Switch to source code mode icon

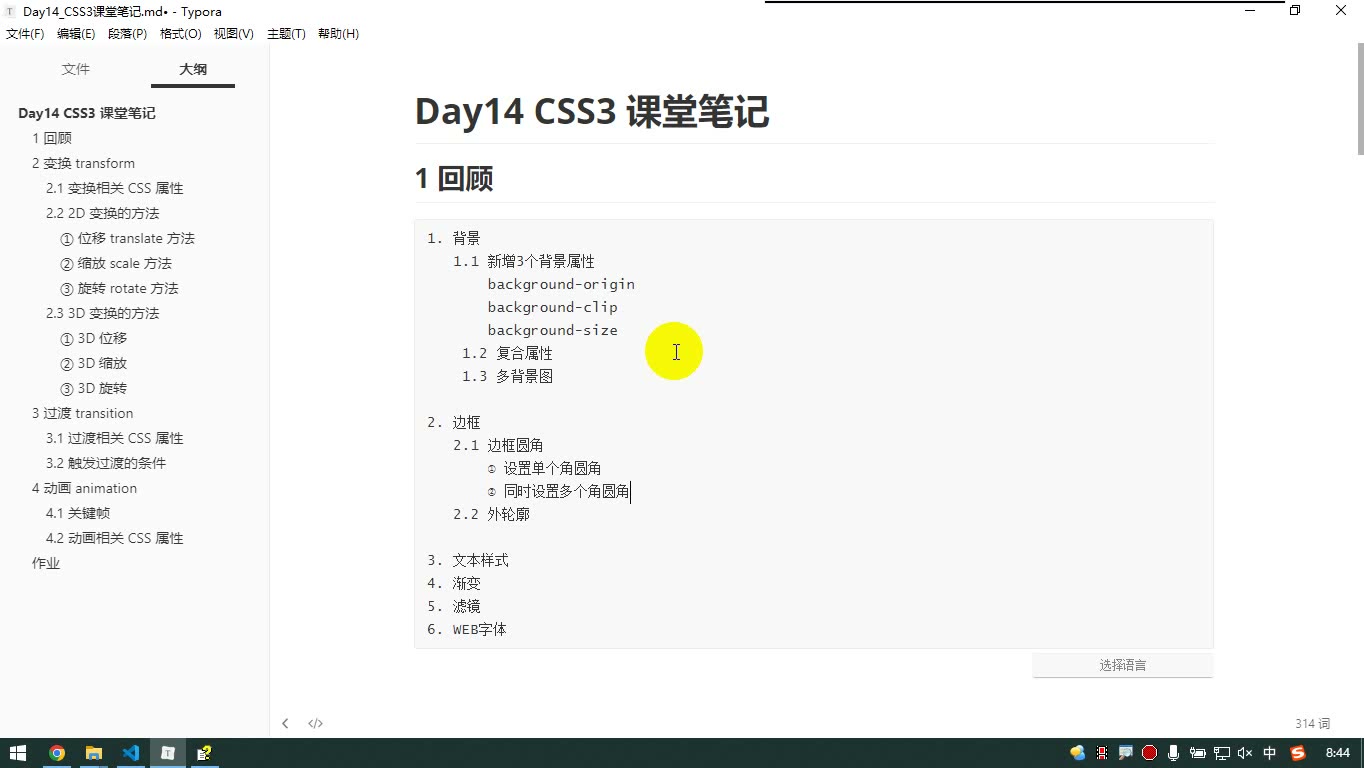315,723
